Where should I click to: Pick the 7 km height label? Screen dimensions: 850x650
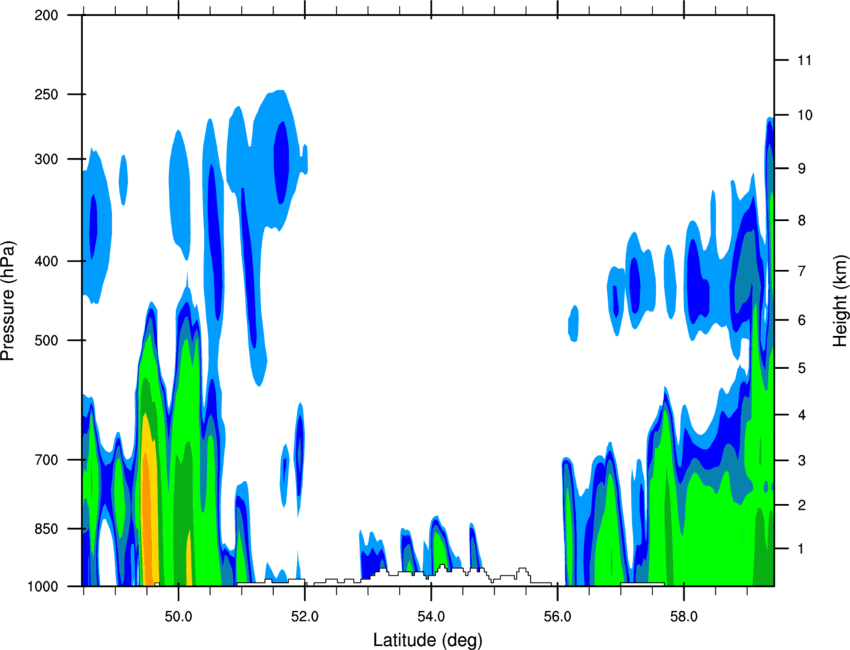pyautogui.click(x=801, y=271)
